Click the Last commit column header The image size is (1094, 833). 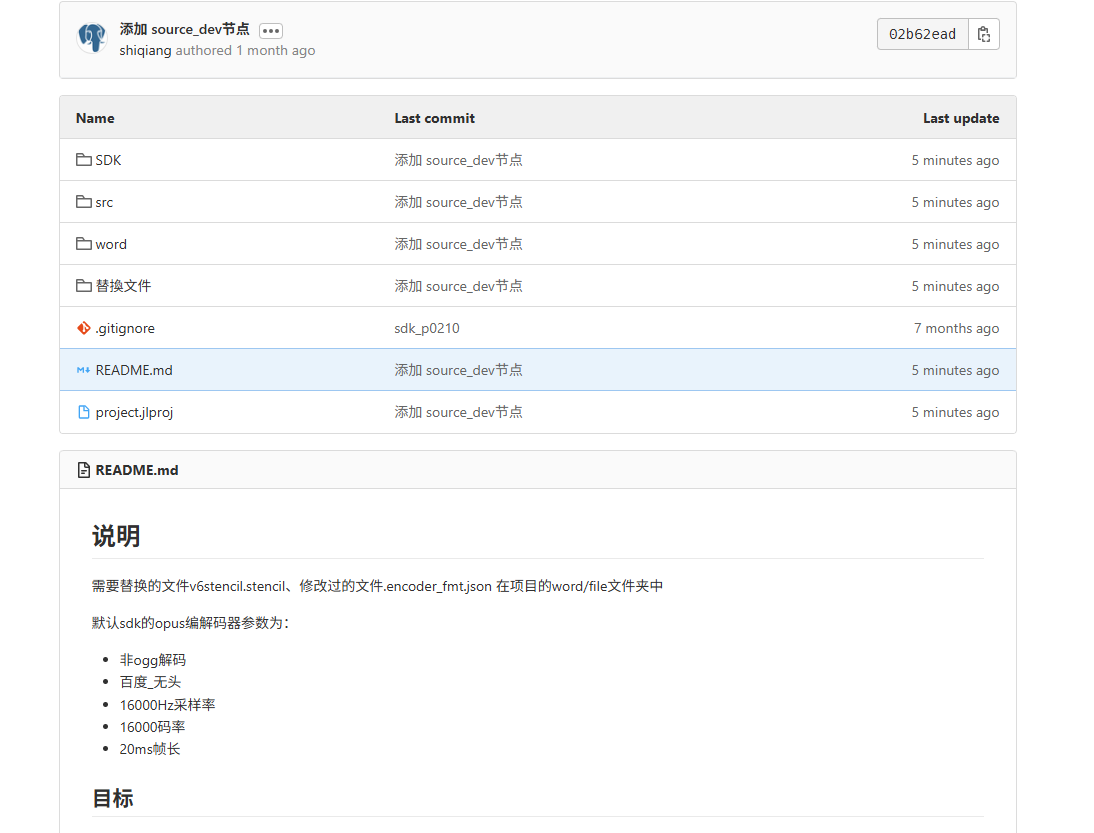(435, 119)
